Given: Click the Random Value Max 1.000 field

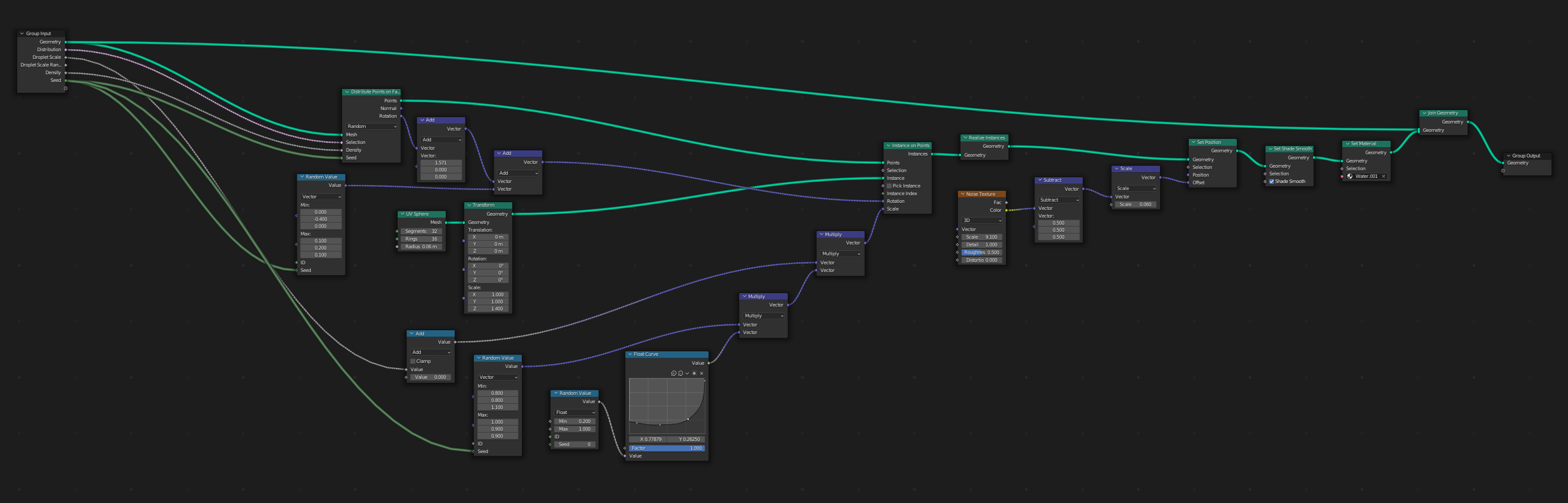Looking at the screenshot, I should [x=575, y=429].
